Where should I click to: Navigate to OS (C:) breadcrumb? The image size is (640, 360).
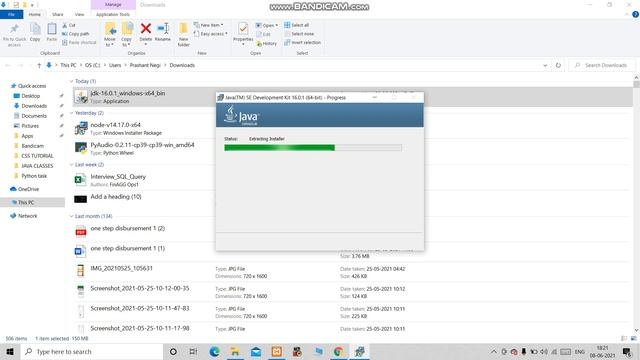click(93, 65)
